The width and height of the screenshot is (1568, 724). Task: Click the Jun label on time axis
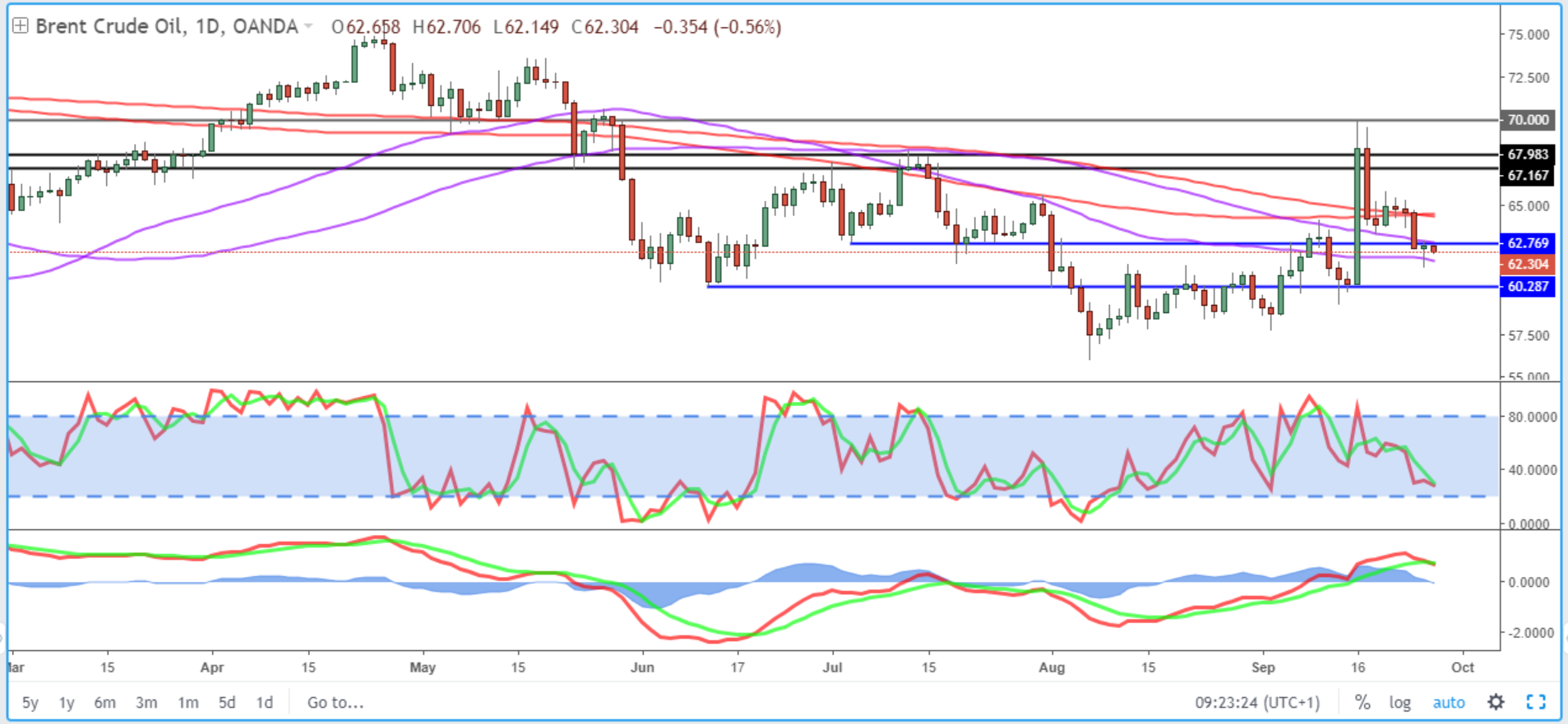642,667
